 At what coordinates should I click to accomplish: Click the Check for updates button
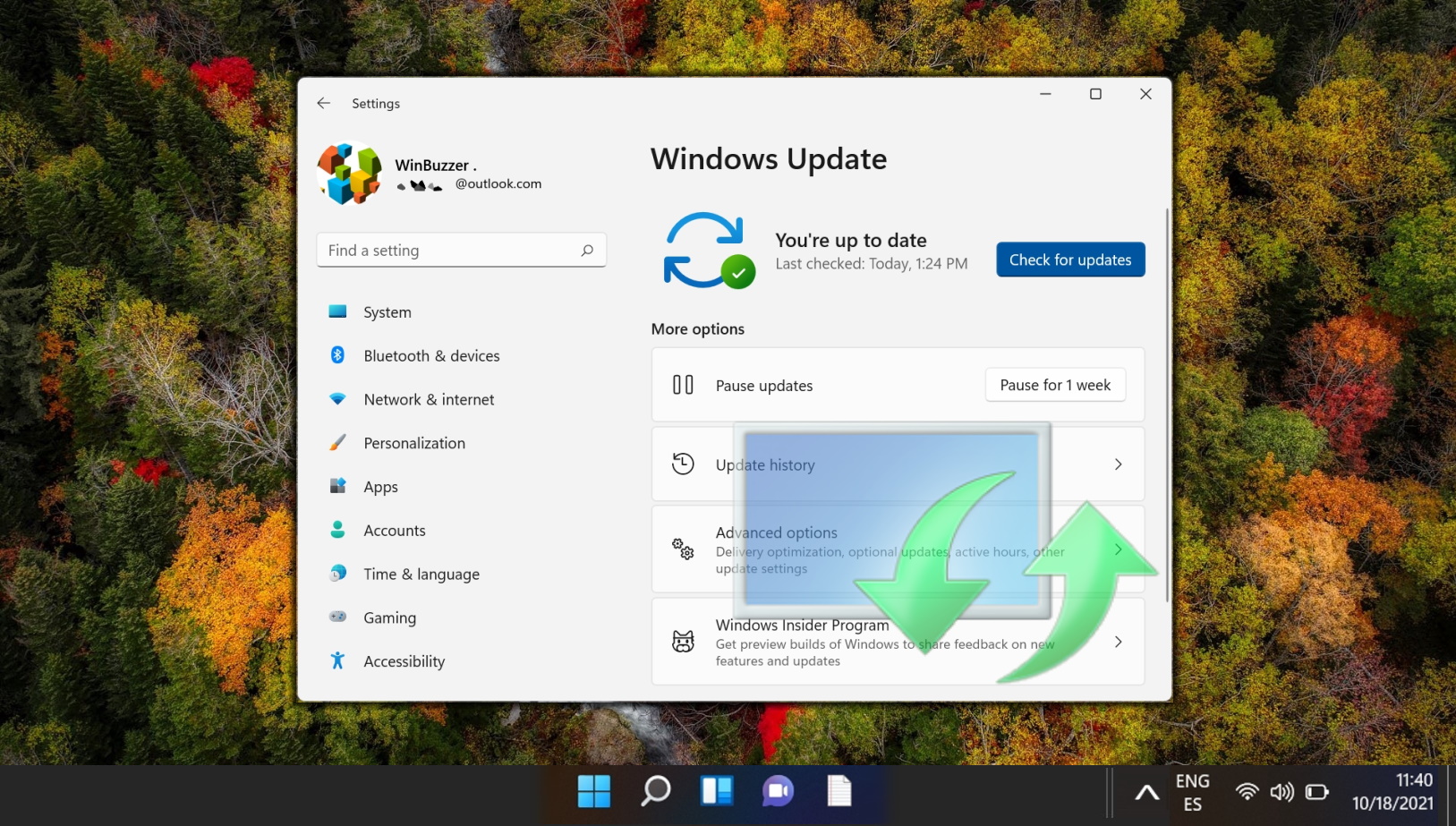coord(1069,259)
